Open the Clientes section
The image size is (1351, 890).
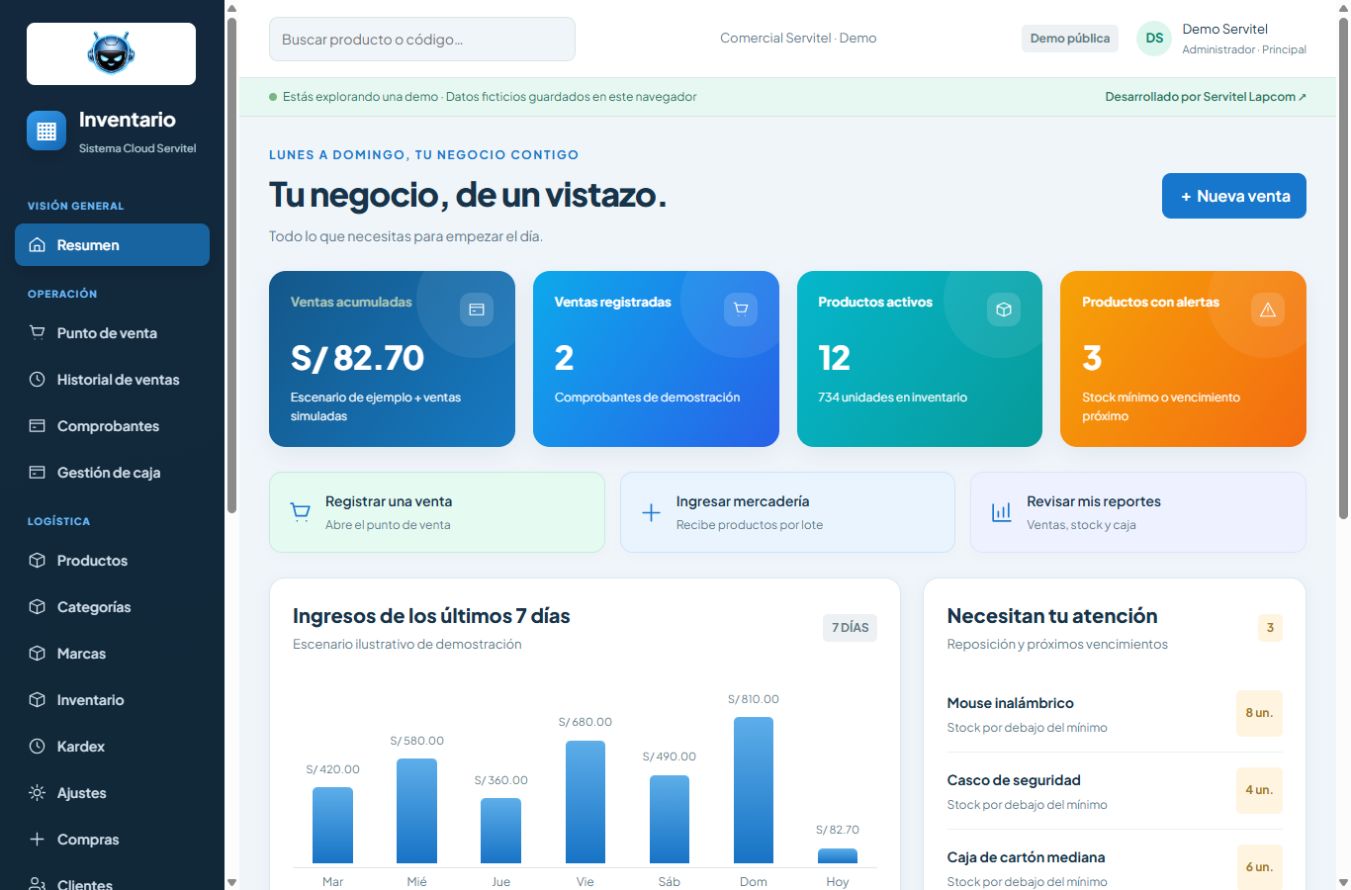point(112,882)
